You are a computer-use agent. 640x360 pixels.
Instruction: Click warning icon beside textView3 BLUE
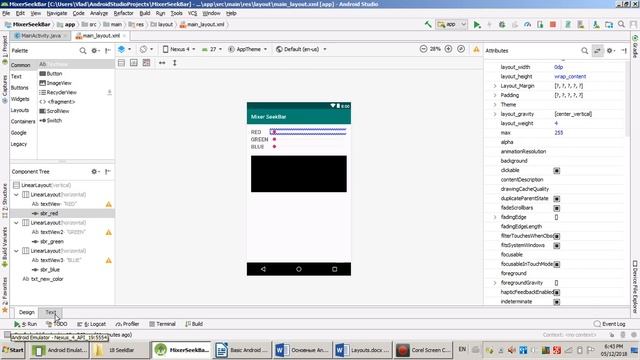tap(109, 260)
